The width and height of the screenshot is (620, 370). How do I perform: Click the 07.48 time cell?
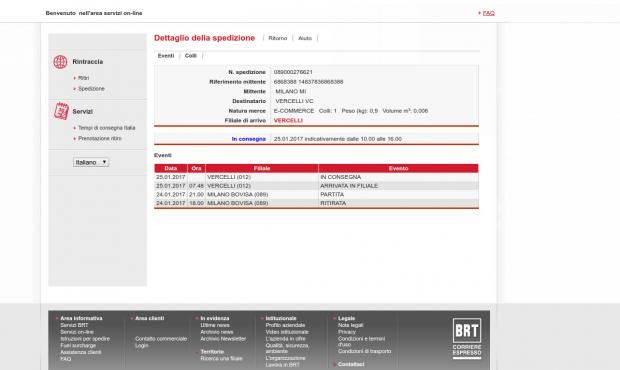click(196, 186)
